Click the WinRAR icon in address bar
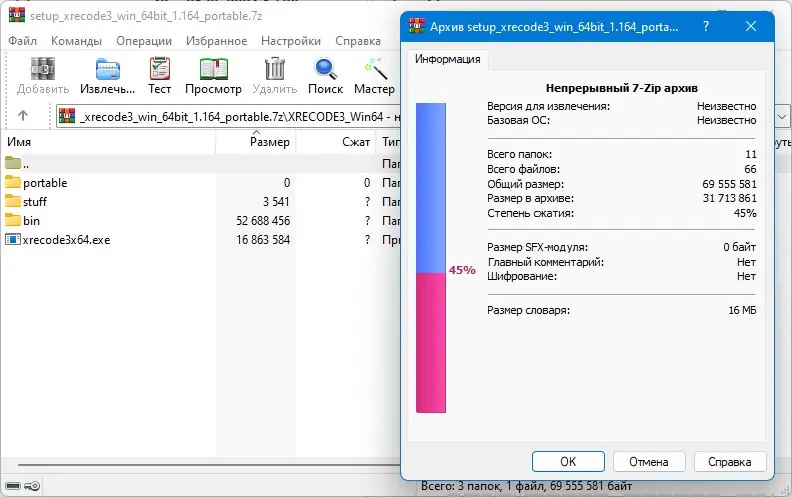The image size is (792, 497). (67, 116)
